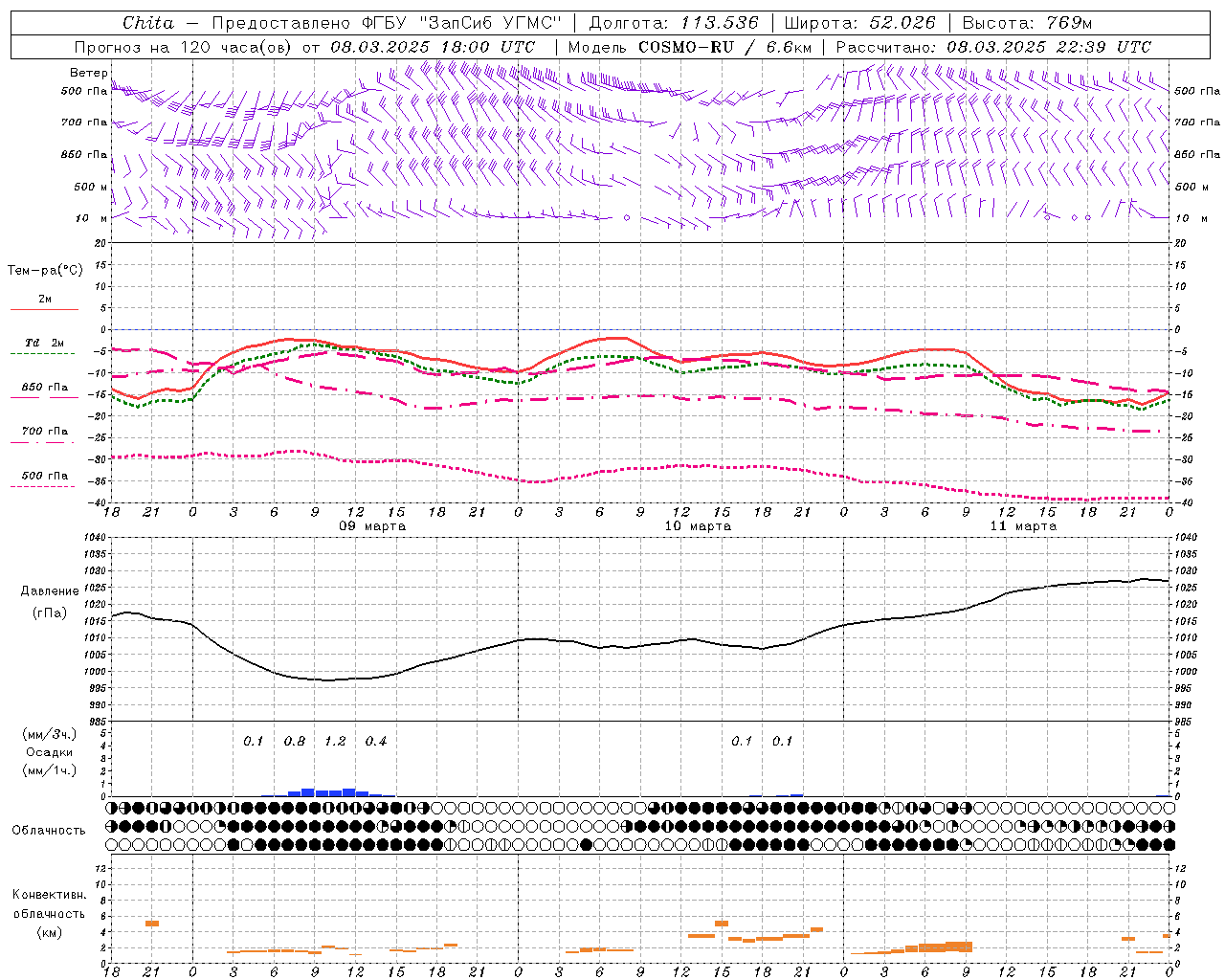This screenshot has height=980, width=1225.
Task: Select the "Облачность" cloud cover label
Action: 49,831
